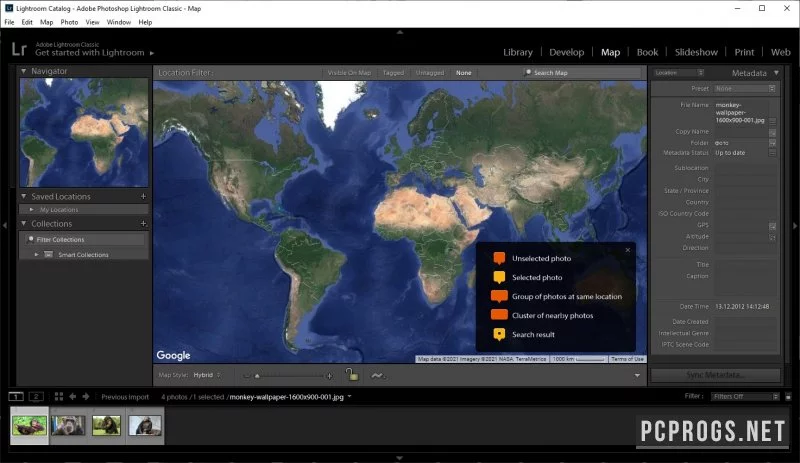
Task: Open the metadata Preset None dropdown
Action: 745,89
